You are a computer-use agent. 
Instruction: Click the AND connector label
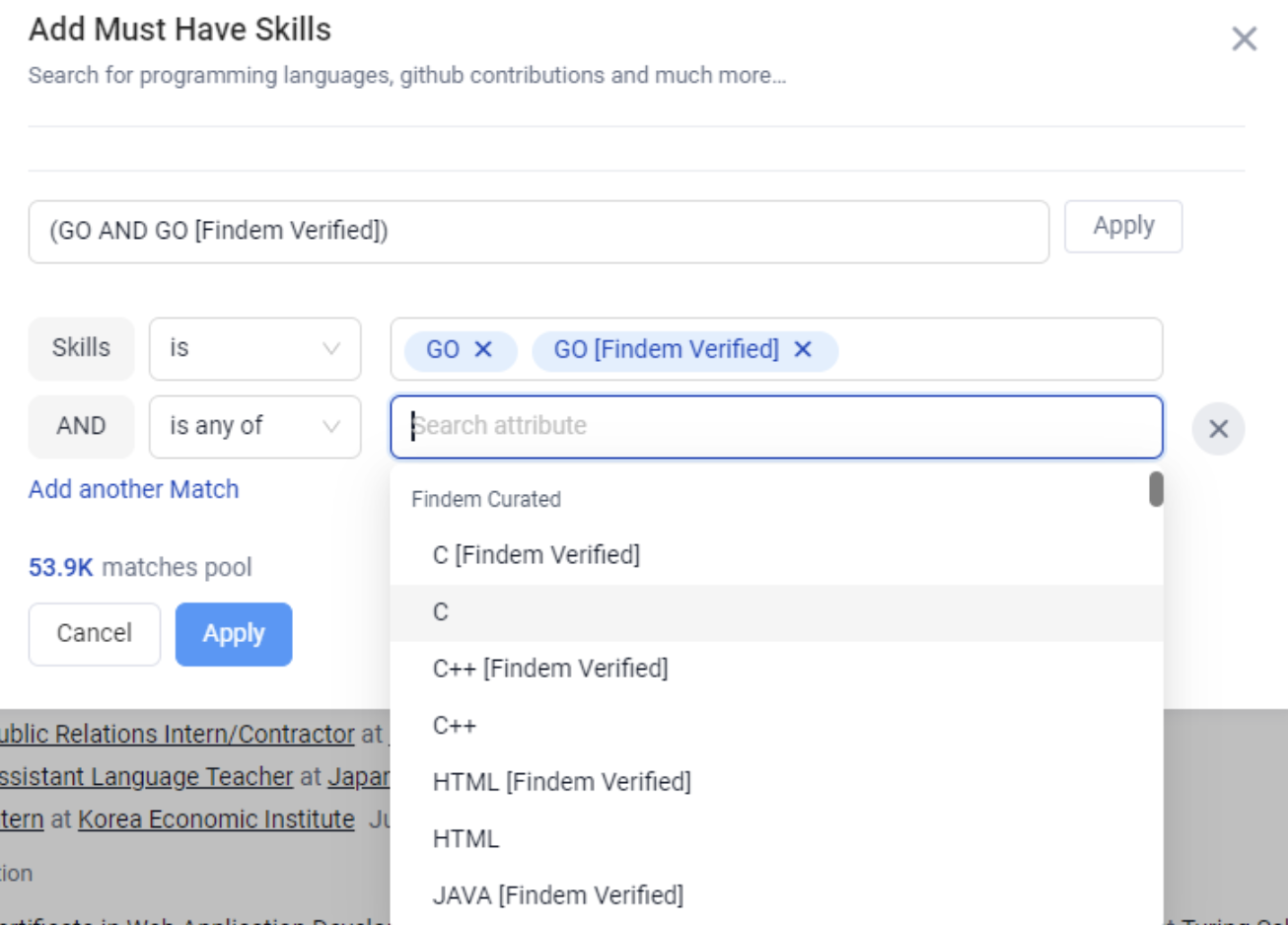tap(81, 426)
